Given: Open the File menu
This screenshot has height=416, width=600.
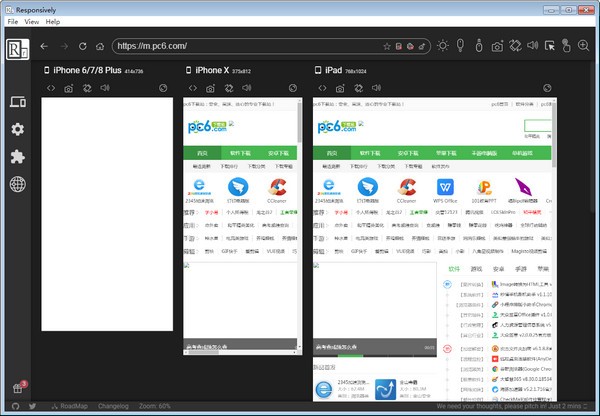Looking at the screenshot, I should pyautogui.click(x=14, y=21).
